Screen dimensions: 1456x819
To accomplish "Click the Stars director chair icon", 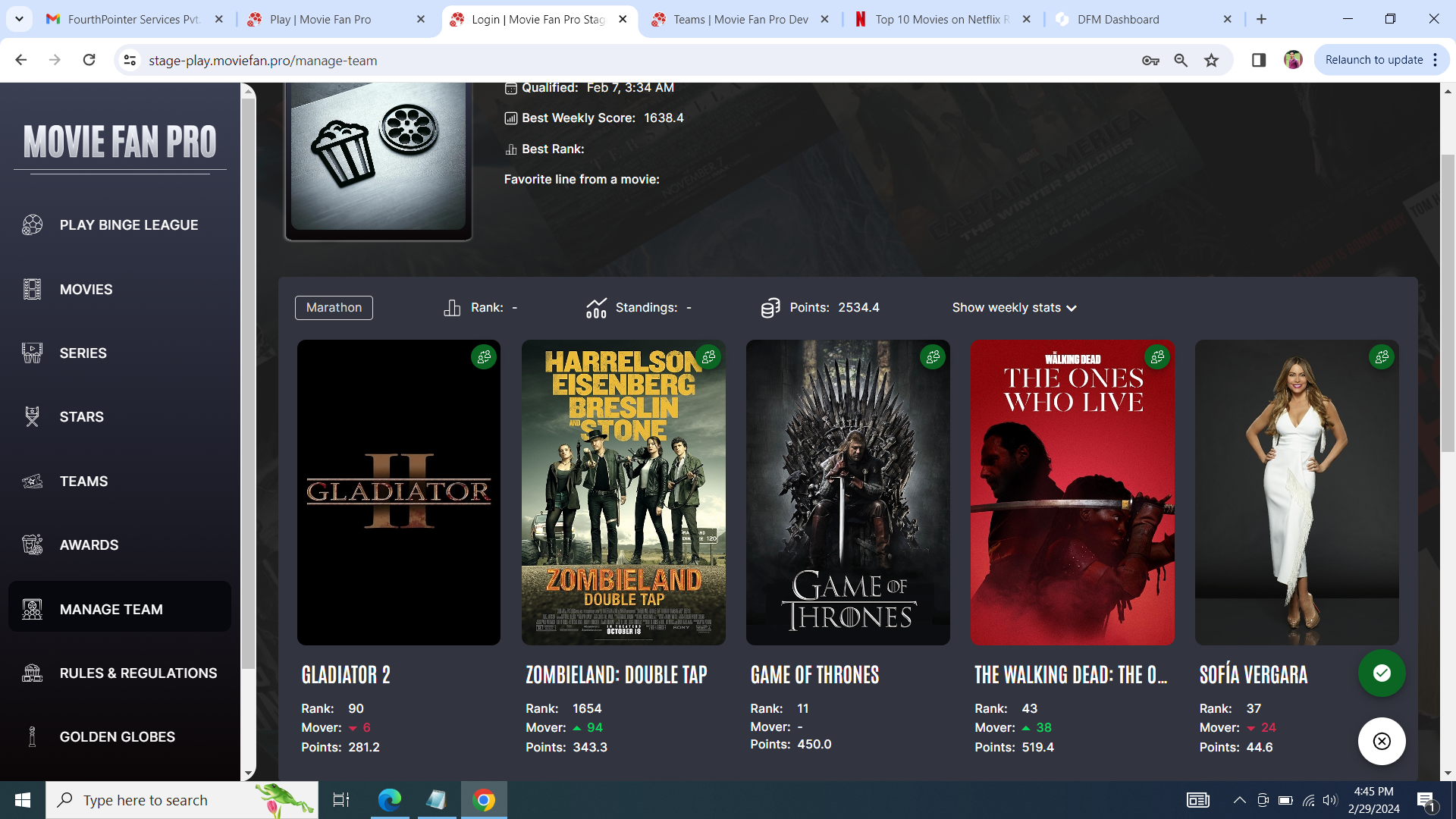I will (32, 417).
